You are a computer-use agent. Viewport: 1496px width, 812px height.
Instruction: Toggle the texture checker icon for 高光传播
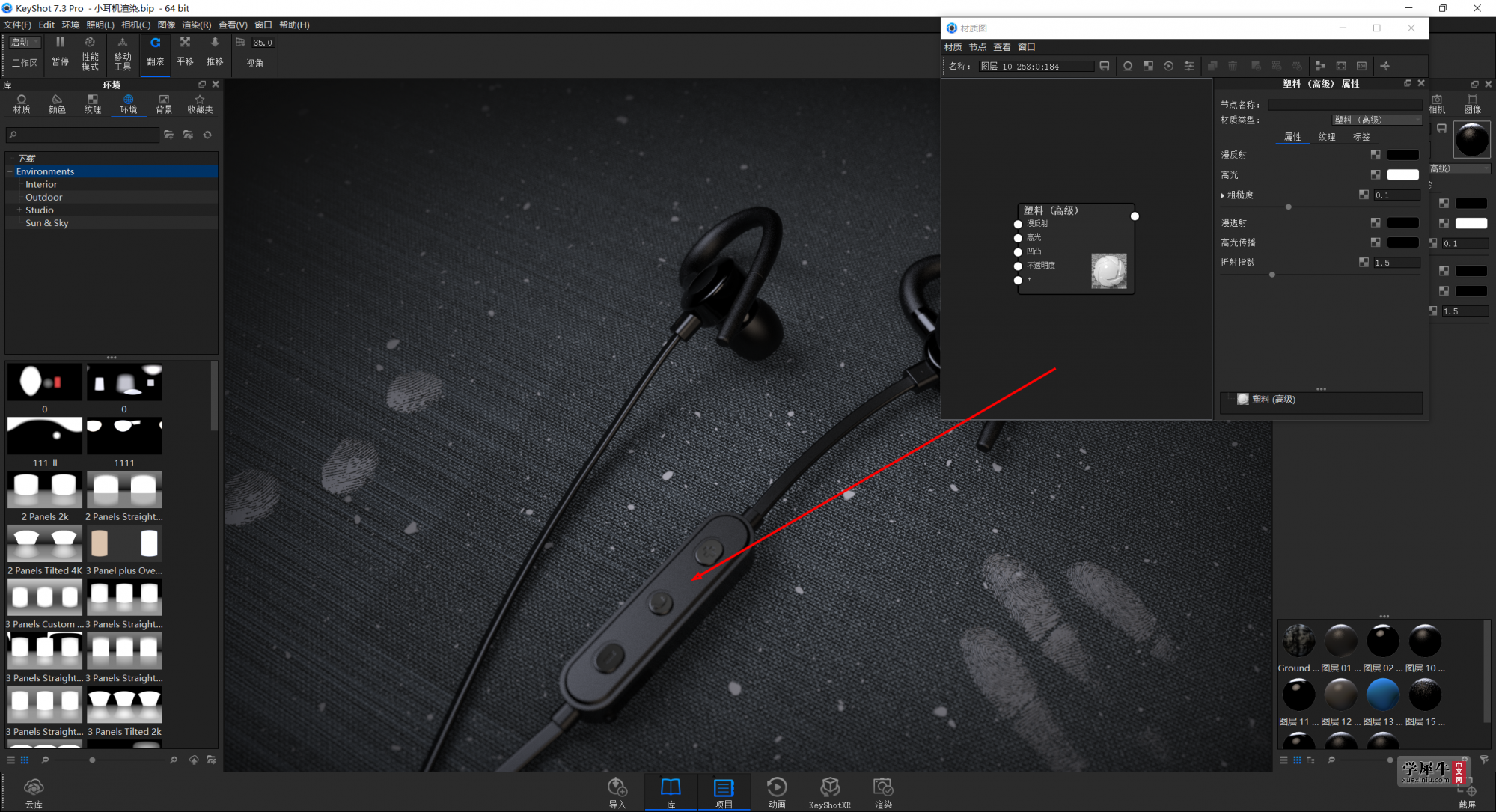click(1376, 242)
